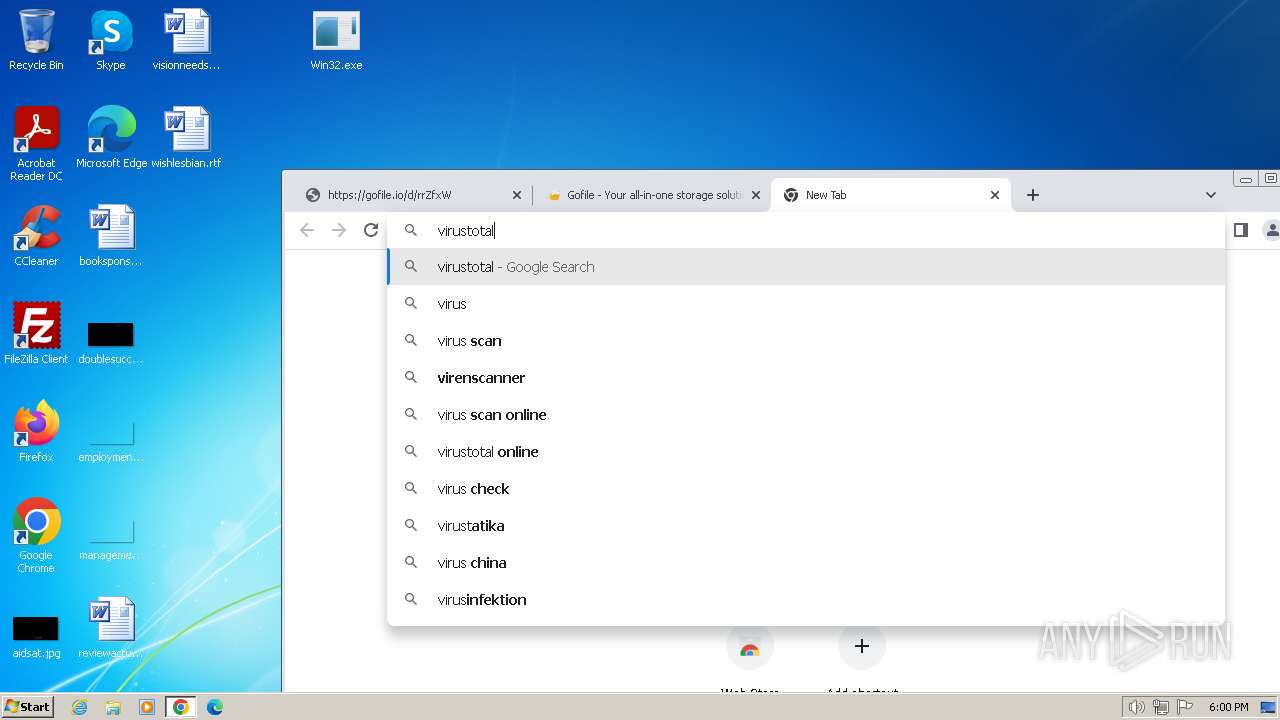This screenshot has width=1280, height=720.
Task: Select Win32.exe on the desktop
Action: pos(336,41)
